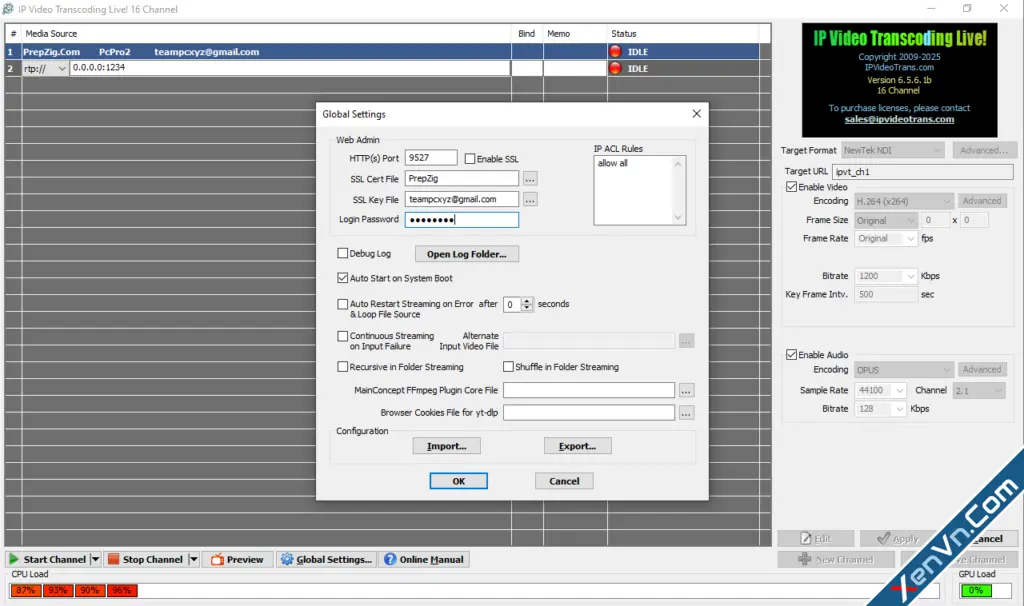Open Global Settings from the gear icon

287,559
